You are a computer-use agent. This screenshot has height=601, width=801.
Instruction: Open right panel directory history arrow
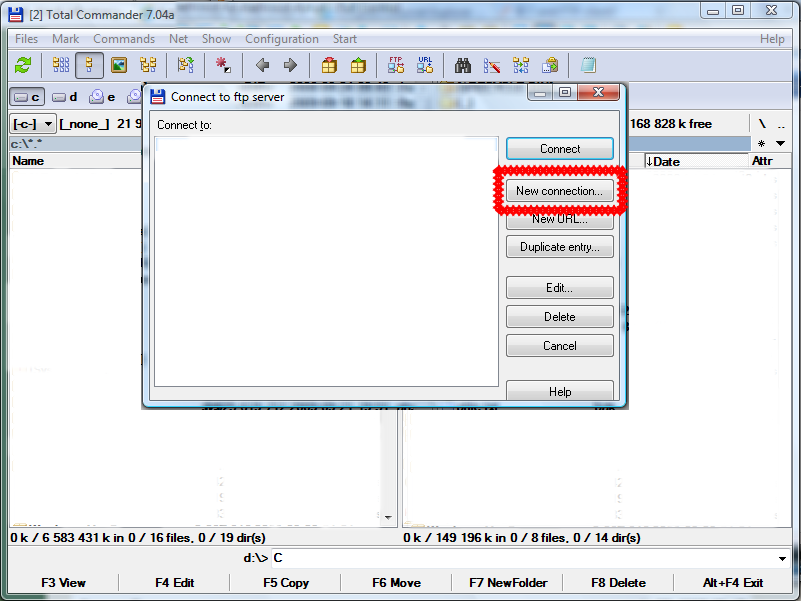[780, 143]
